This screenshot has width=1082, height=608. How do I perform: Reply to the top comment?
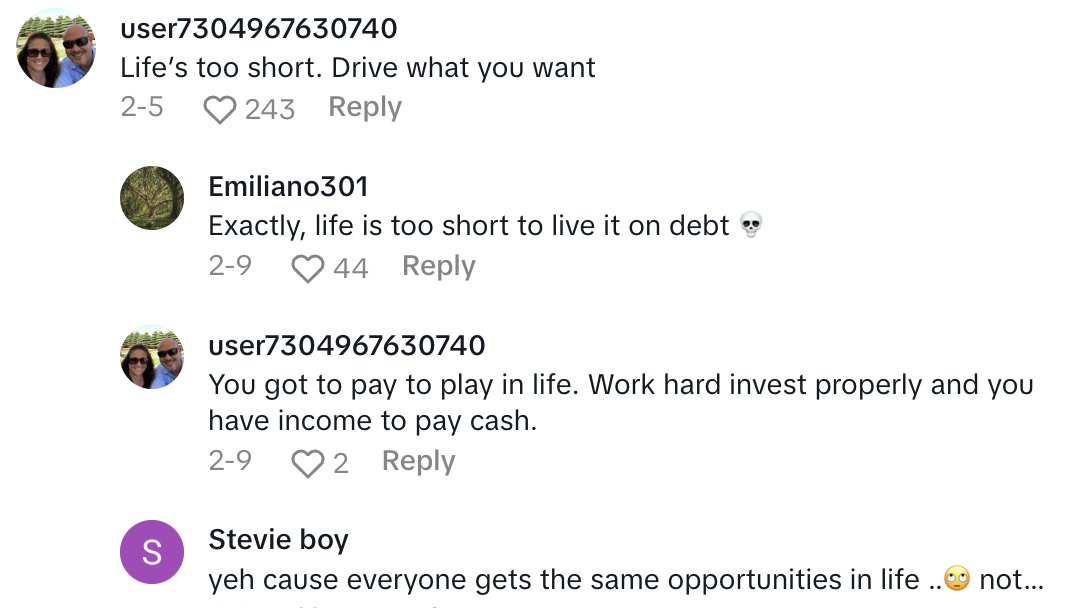pos(364,107)
